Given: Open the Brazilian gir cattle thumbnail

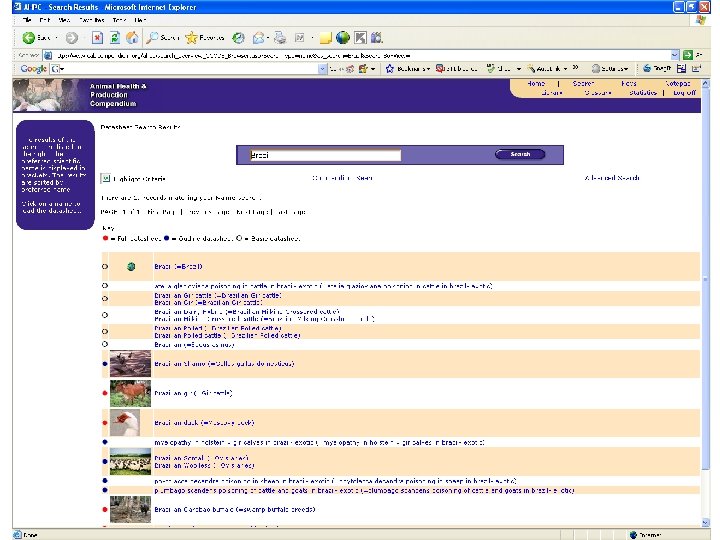Looking at the screenshot, I should pos(130,393).
